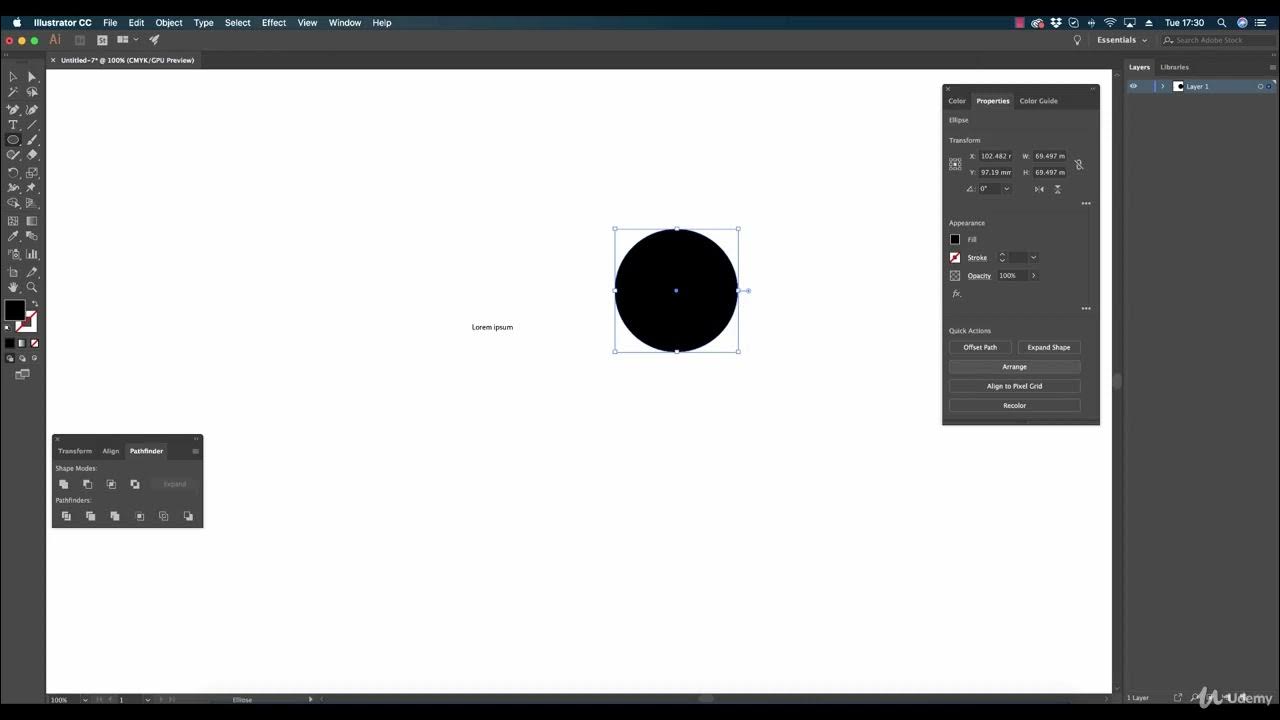The height and width of the screenshot is (720, 1280).
Task: Click Trim in Pathfinders row
Action: click(90, 516)
